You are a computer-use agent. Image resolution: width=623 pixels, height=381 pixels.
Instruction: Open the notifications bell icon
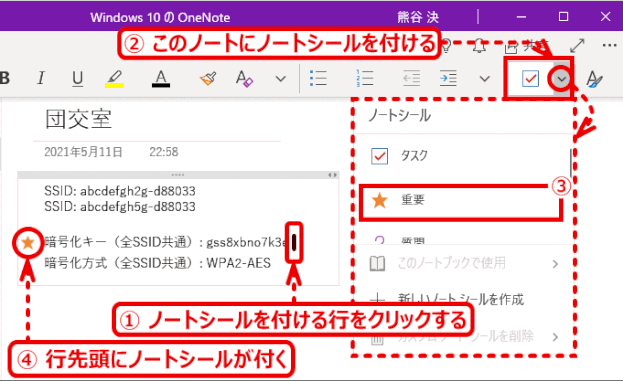tap(480, 46)
